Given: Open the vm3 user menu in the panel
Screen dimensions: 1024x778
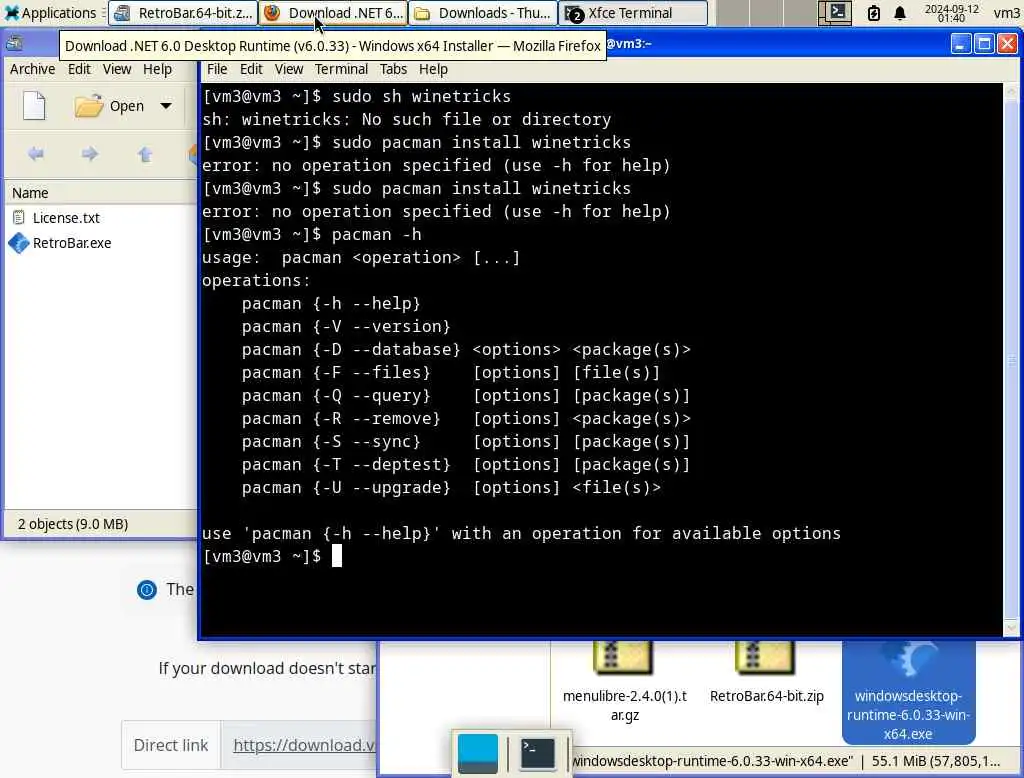Looking at the screenshot, I should pos(1006,13).
